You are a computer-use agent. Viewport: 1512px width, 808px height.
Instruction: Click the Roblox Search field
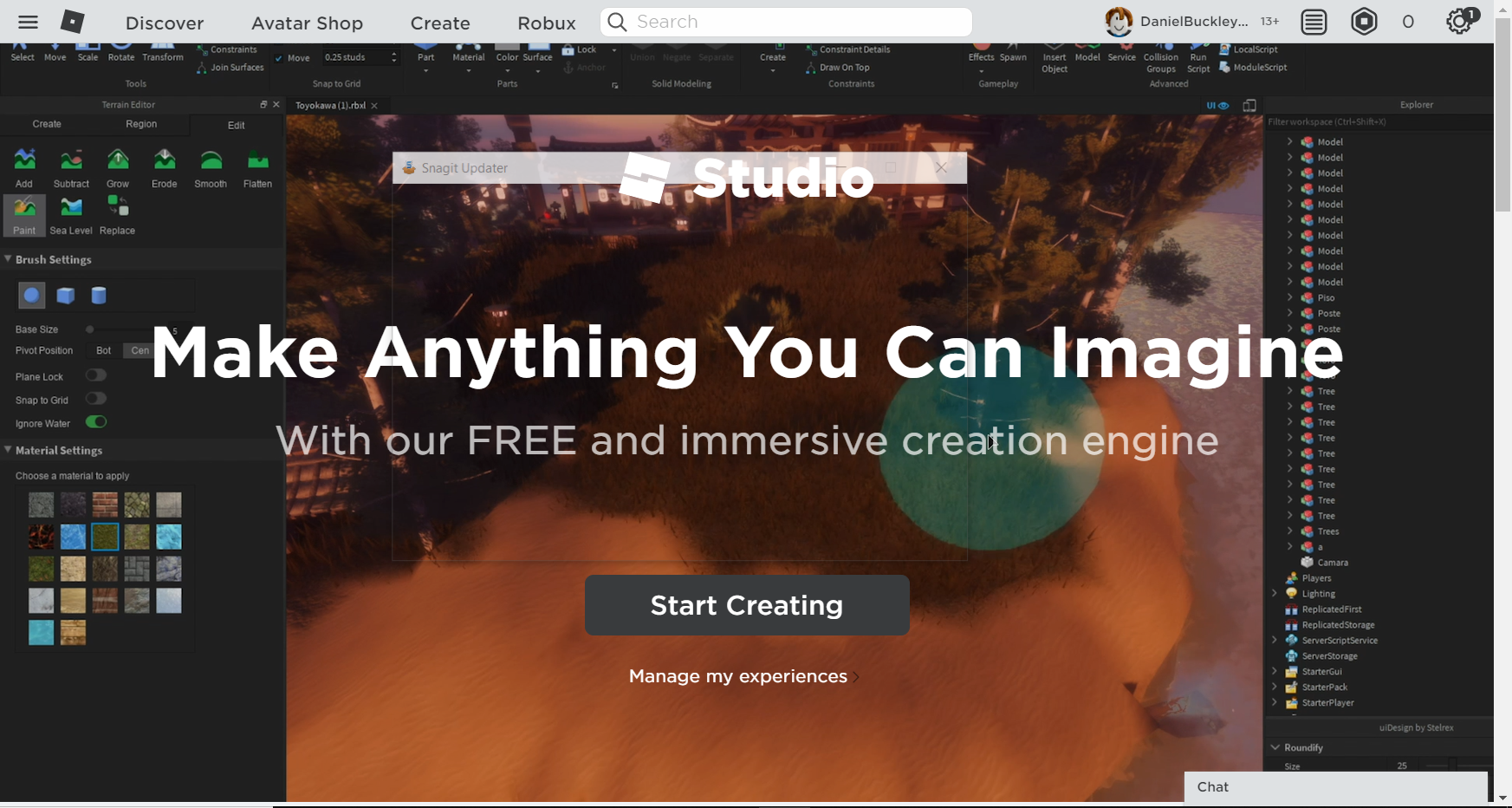(786, 22)
